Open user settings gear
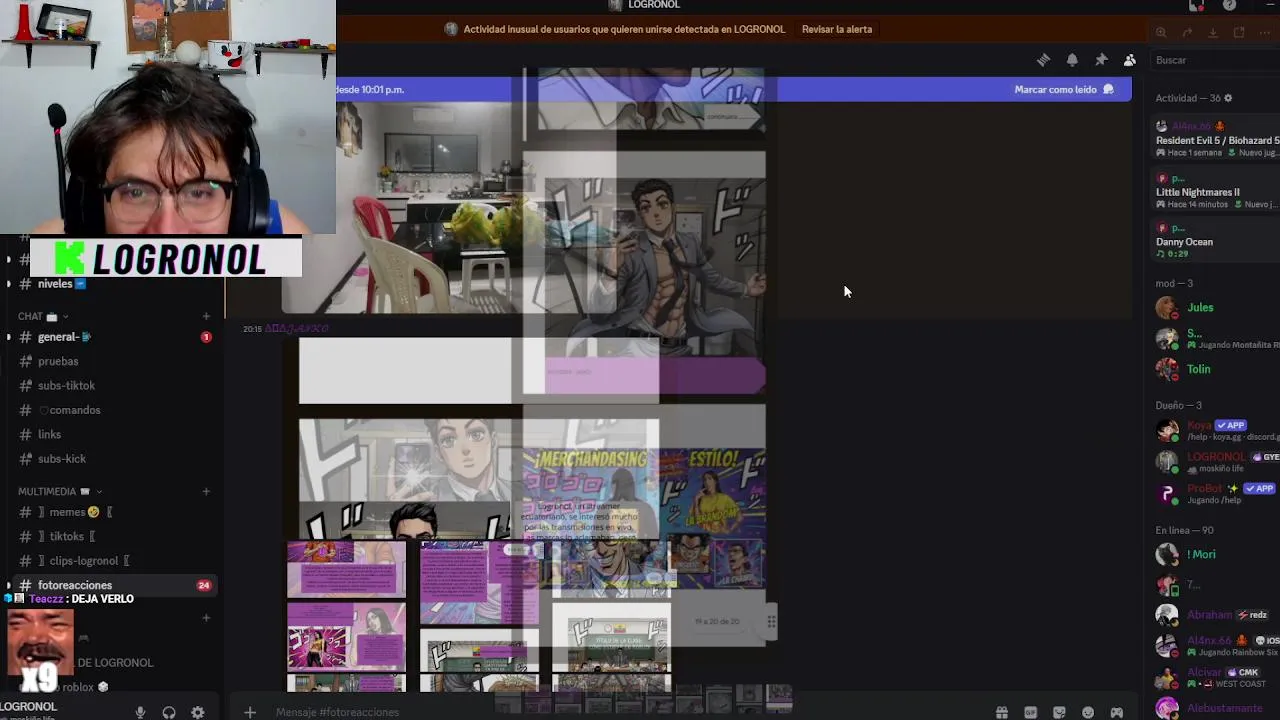1280x720 pixels. tap(198, 712)
